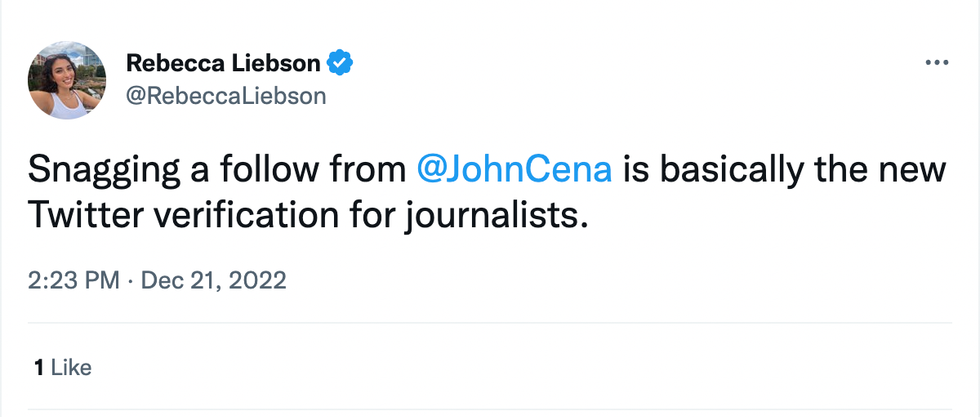The height and width of the screenshot is (417, 980).
Task: Click the 2:23 PM timestamp
Action: pos(75,281)
